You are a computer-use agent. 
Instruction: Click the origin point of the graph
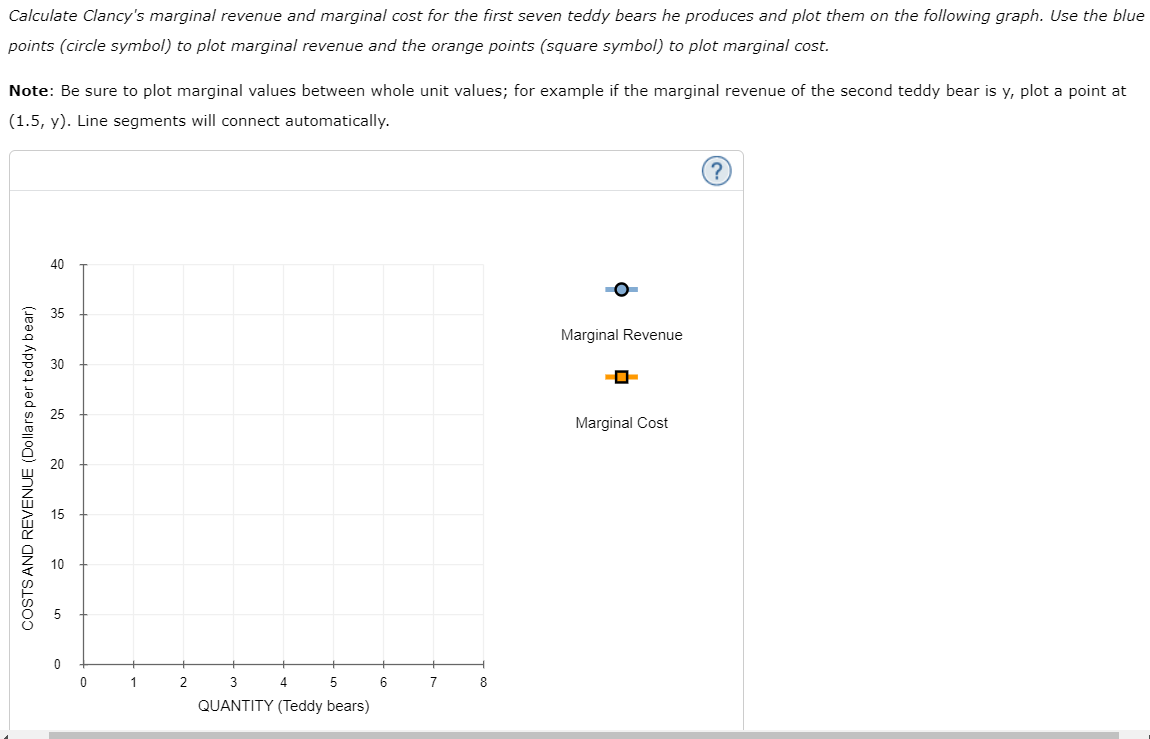click(x=83, y=663)
